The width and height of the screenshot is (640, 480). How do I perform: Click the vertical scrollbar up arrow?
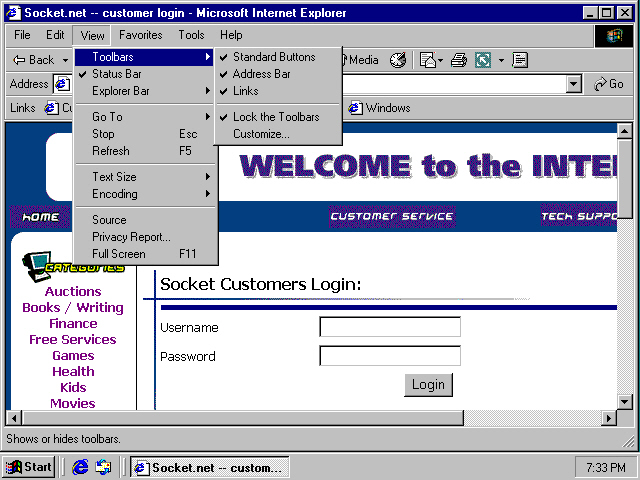tap(624, 131)
